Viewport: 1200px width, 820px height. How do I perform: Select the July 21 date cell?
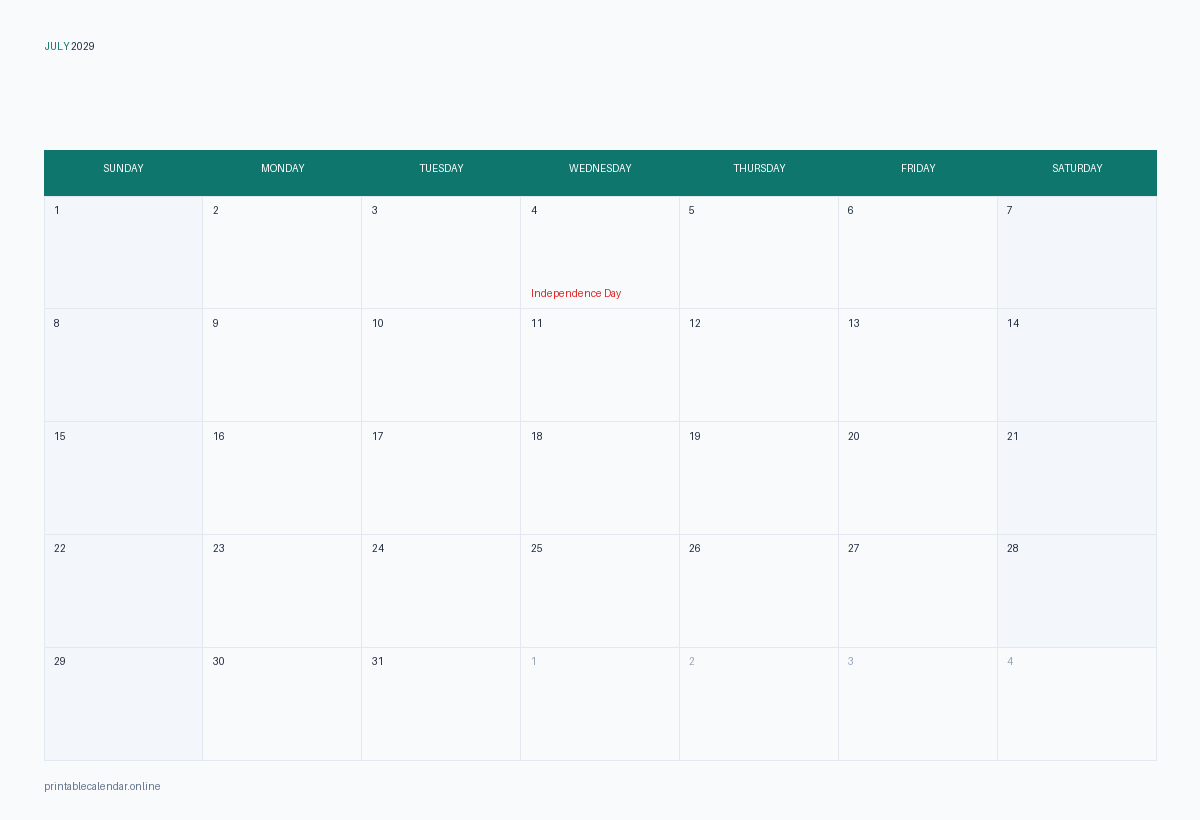[1077, 478]
